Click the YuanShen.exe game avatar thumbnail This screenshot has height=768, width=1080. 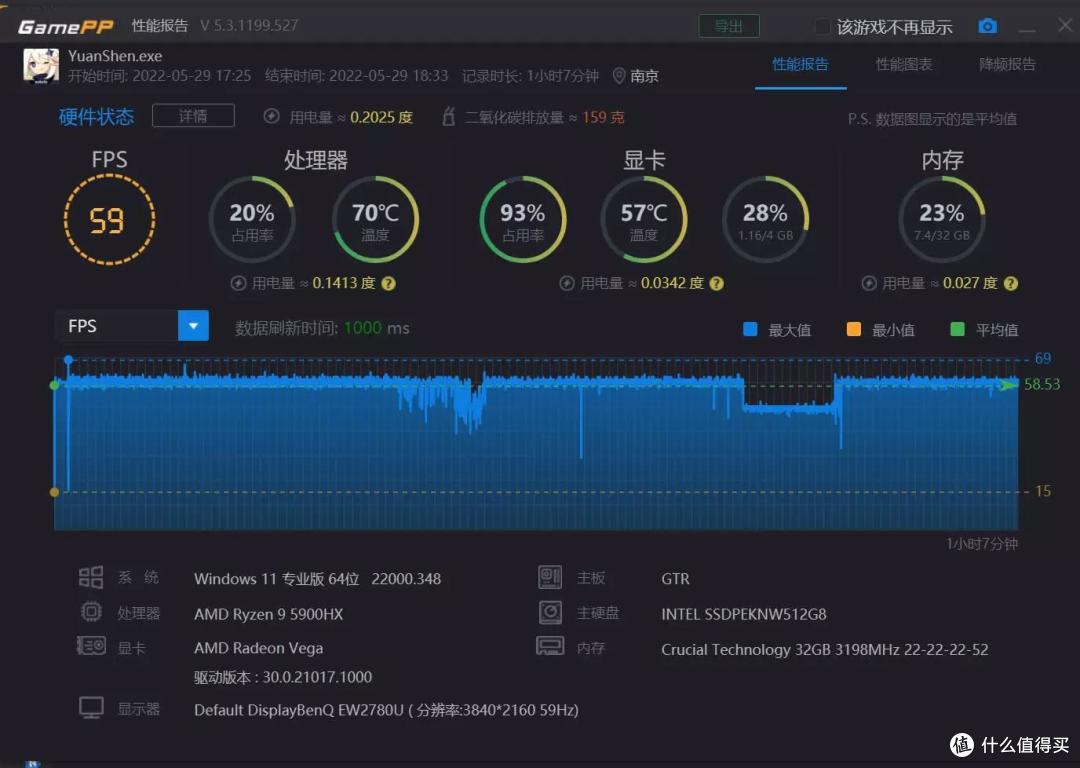coord(41,66)
